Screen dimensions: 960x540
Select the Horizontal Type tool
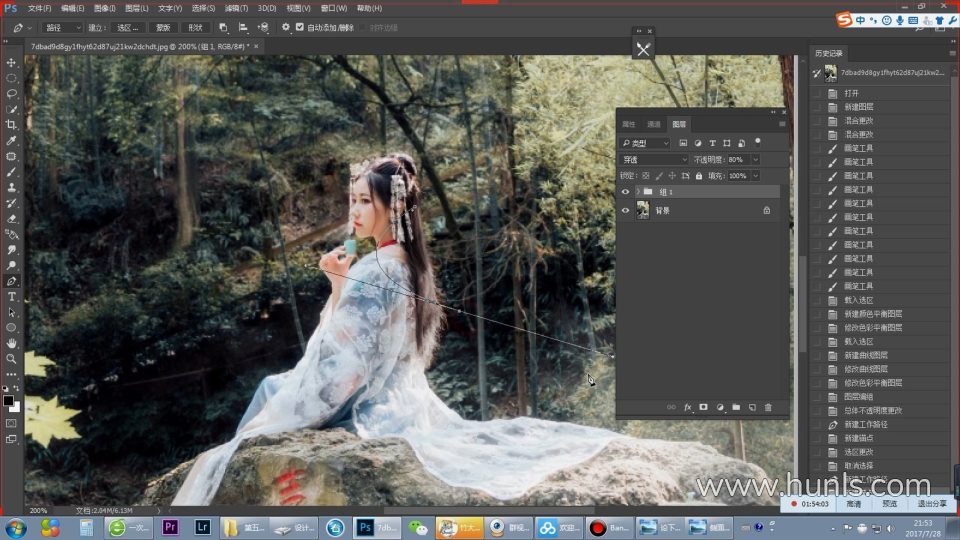11,297
